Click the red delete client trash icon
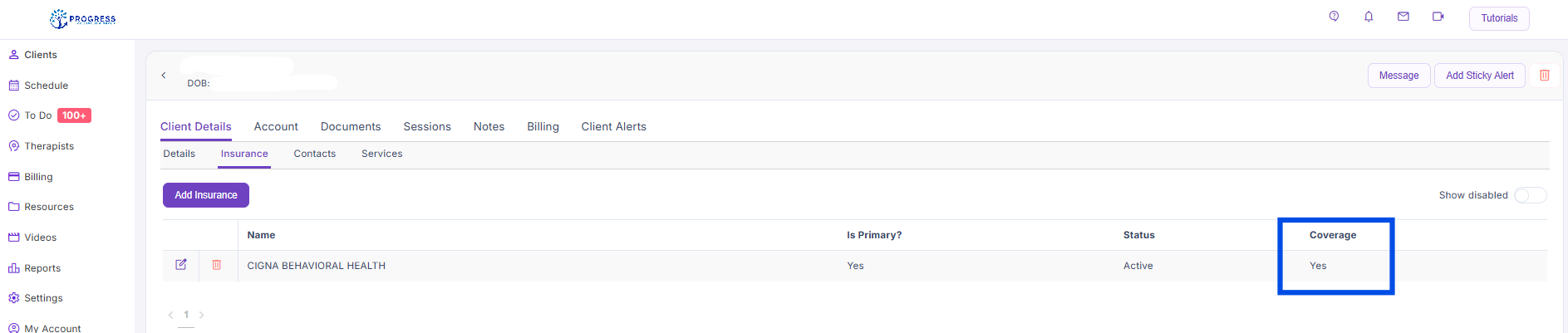 pyautogui.click(x=1545, y=76)
